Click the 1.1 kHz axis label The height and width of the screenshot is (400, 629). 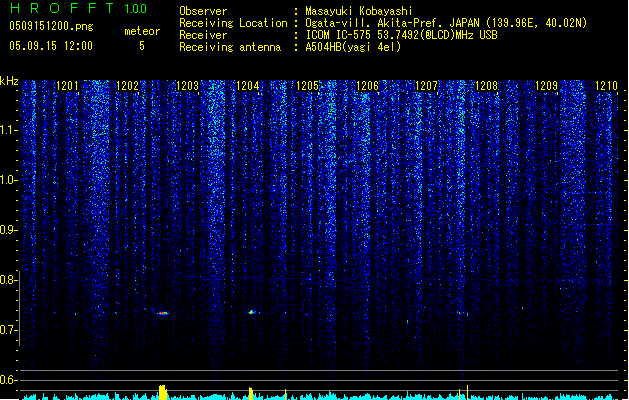[x=8, y=130]
